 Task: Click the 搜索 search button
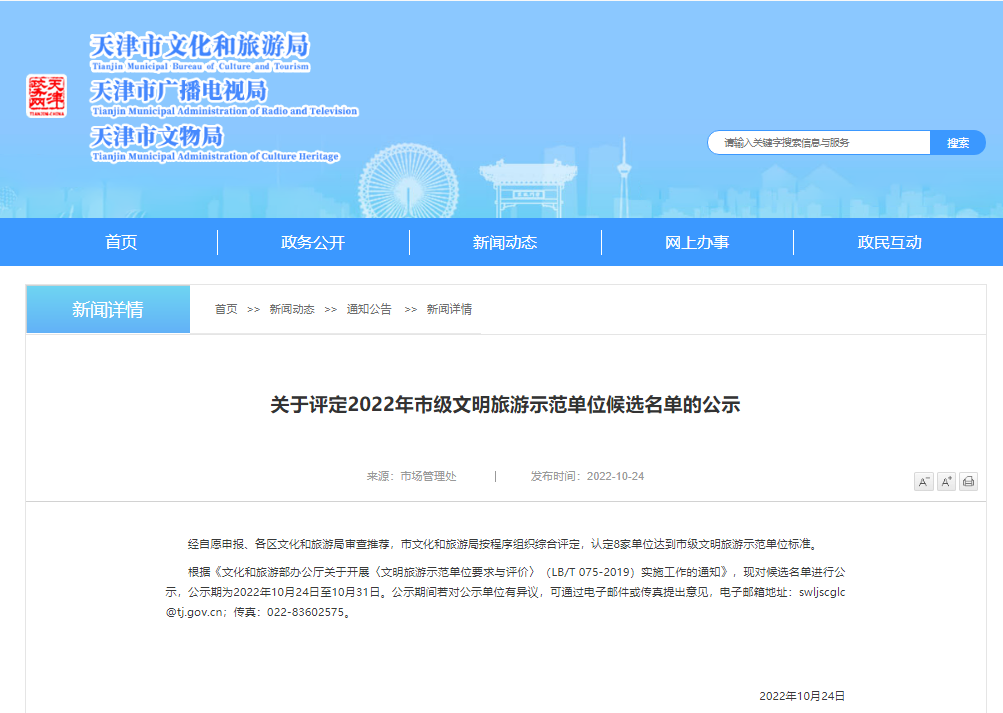[957, 143]
